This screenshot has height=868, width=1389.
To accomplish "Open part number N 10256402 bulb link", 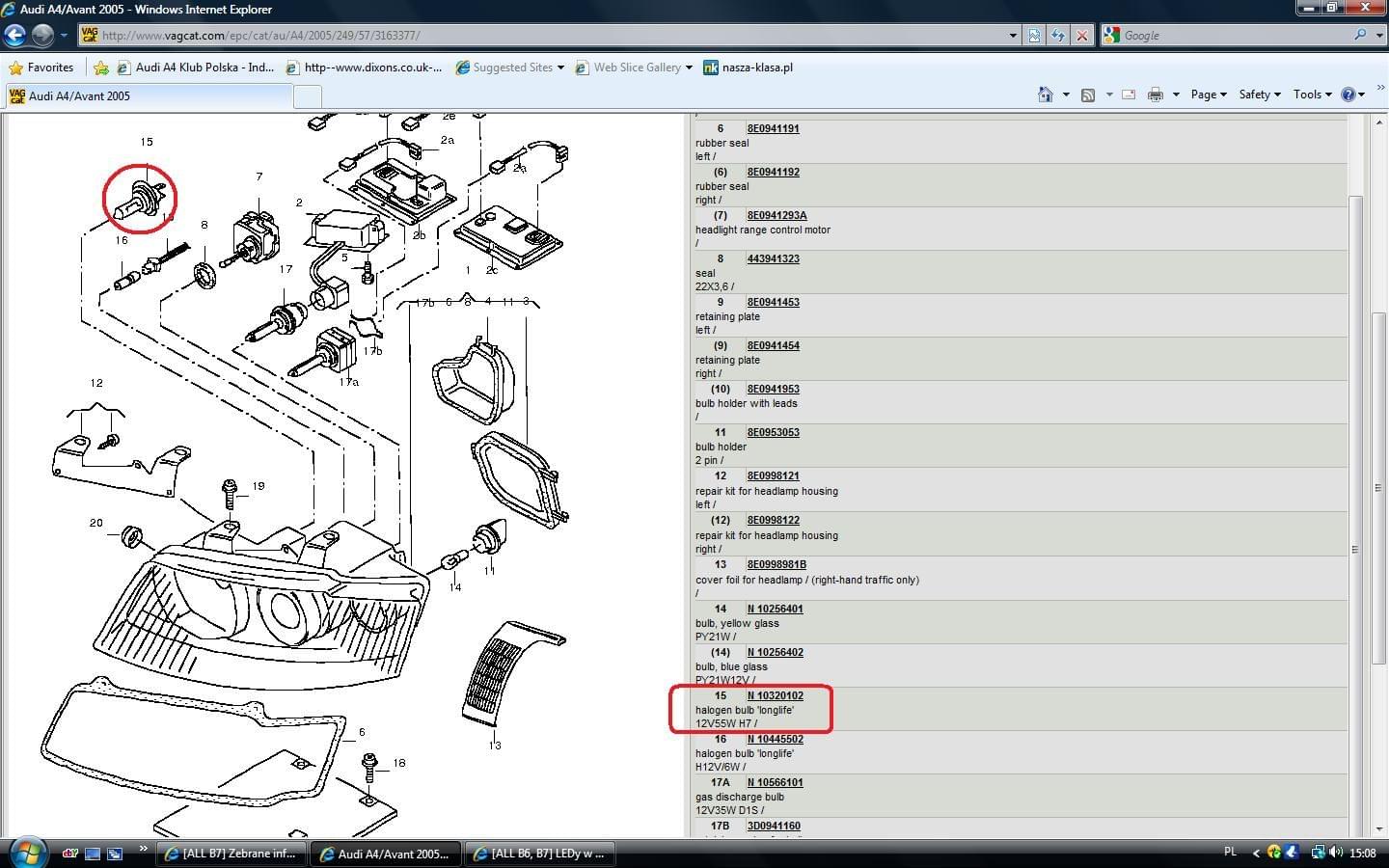I will 775,652.
